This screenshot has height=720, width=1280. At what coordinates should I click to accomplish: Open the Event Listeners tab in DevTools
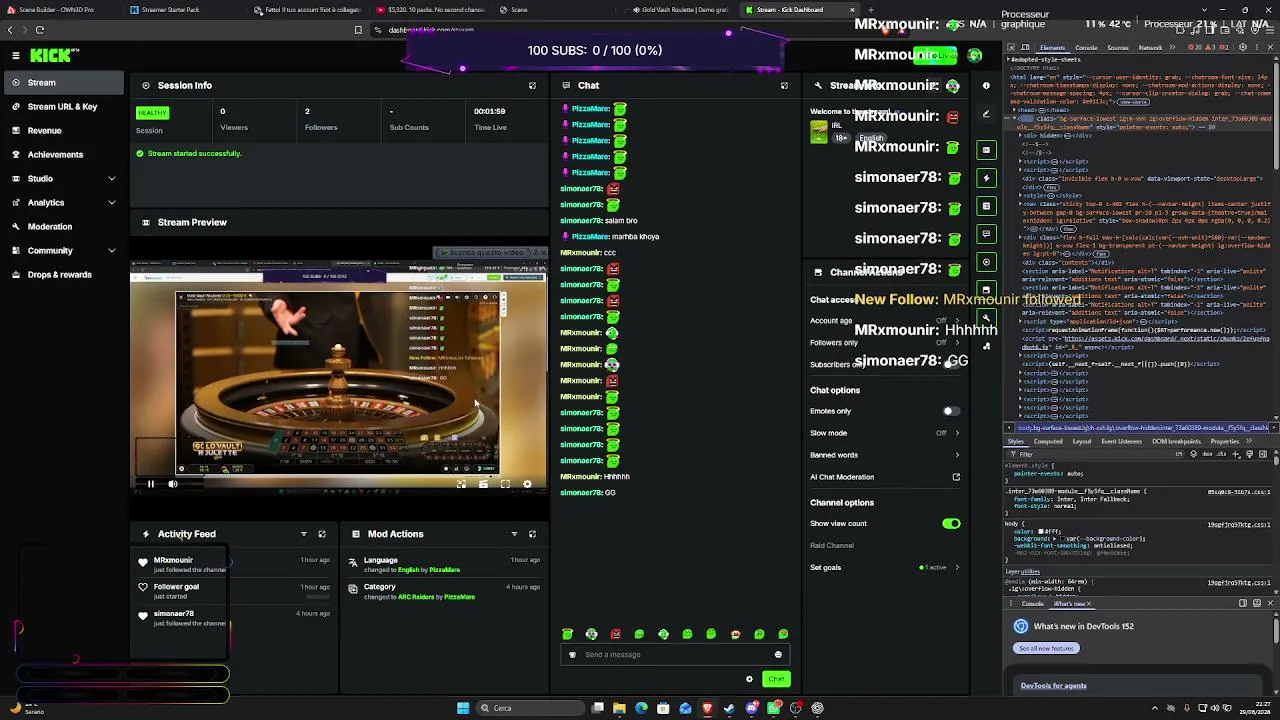[1121, 442]
